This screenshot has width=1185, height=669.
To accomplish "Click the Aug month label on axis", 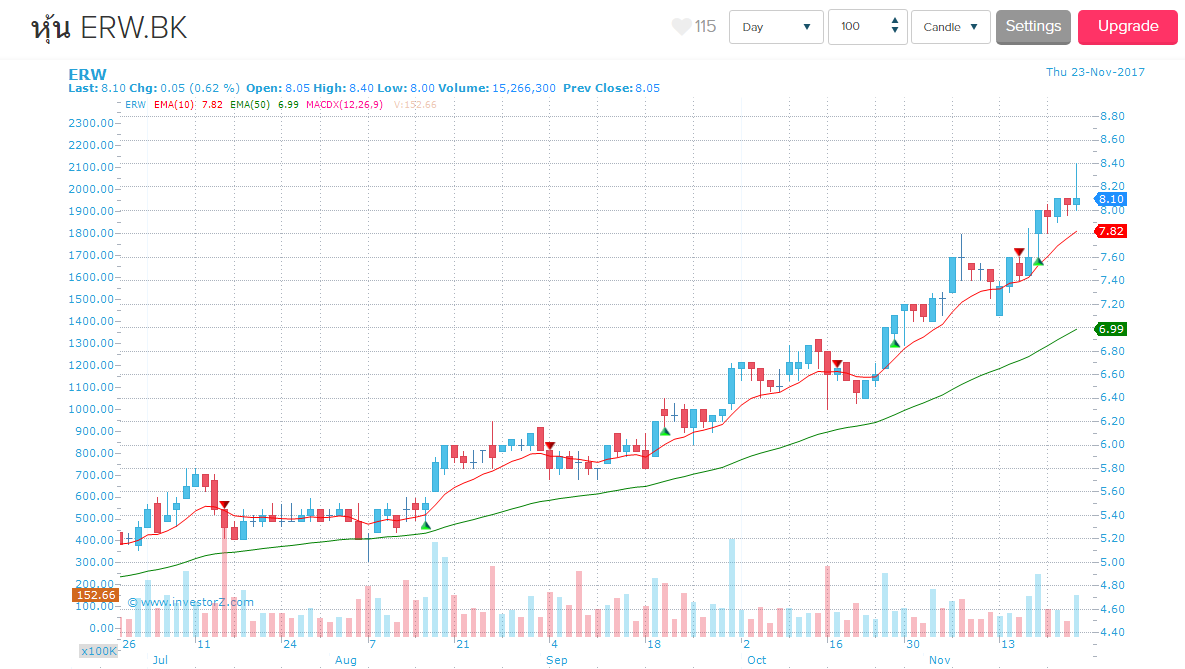I will [345, 660].
